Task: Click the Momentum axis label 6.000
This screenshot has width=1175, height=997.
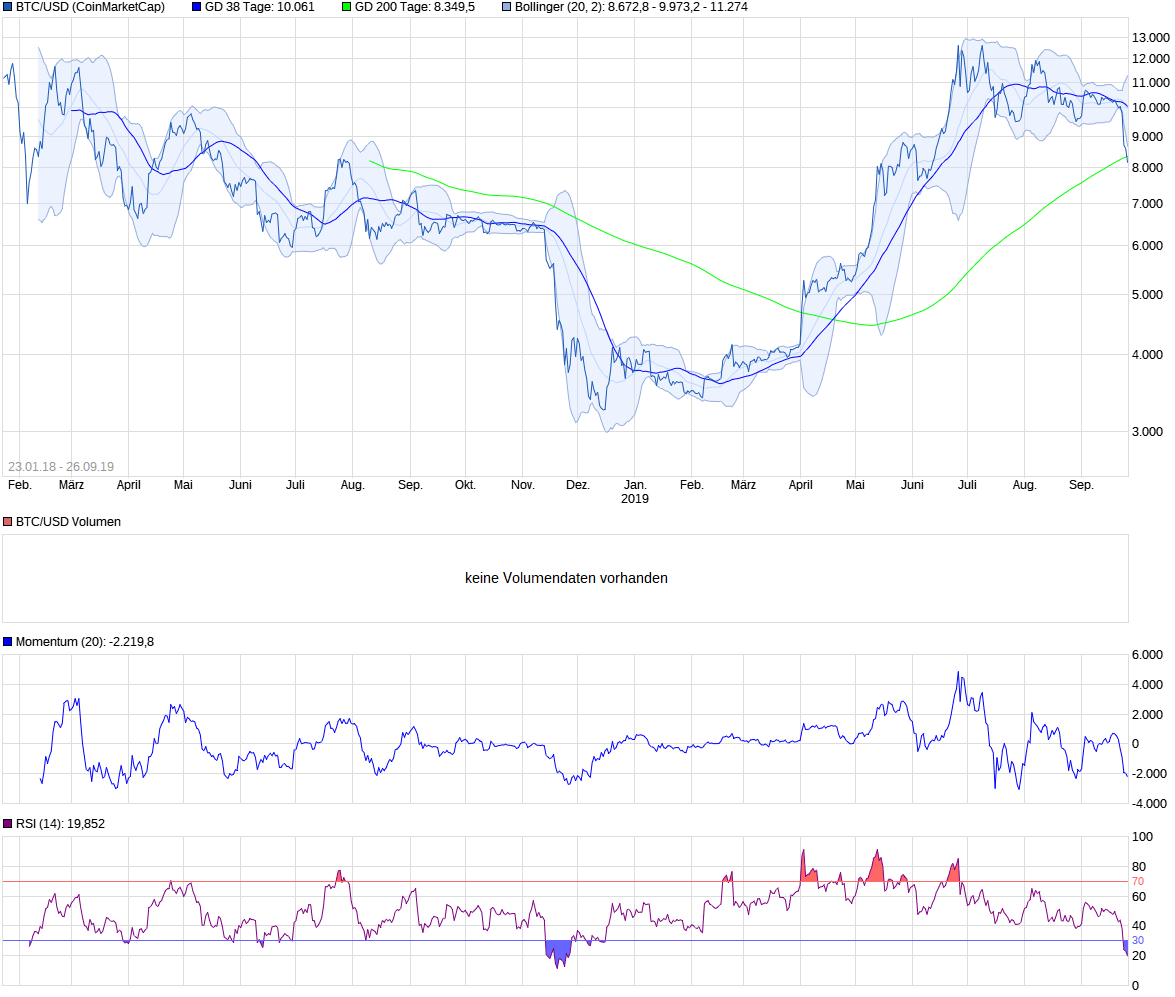Action: 1147,655
